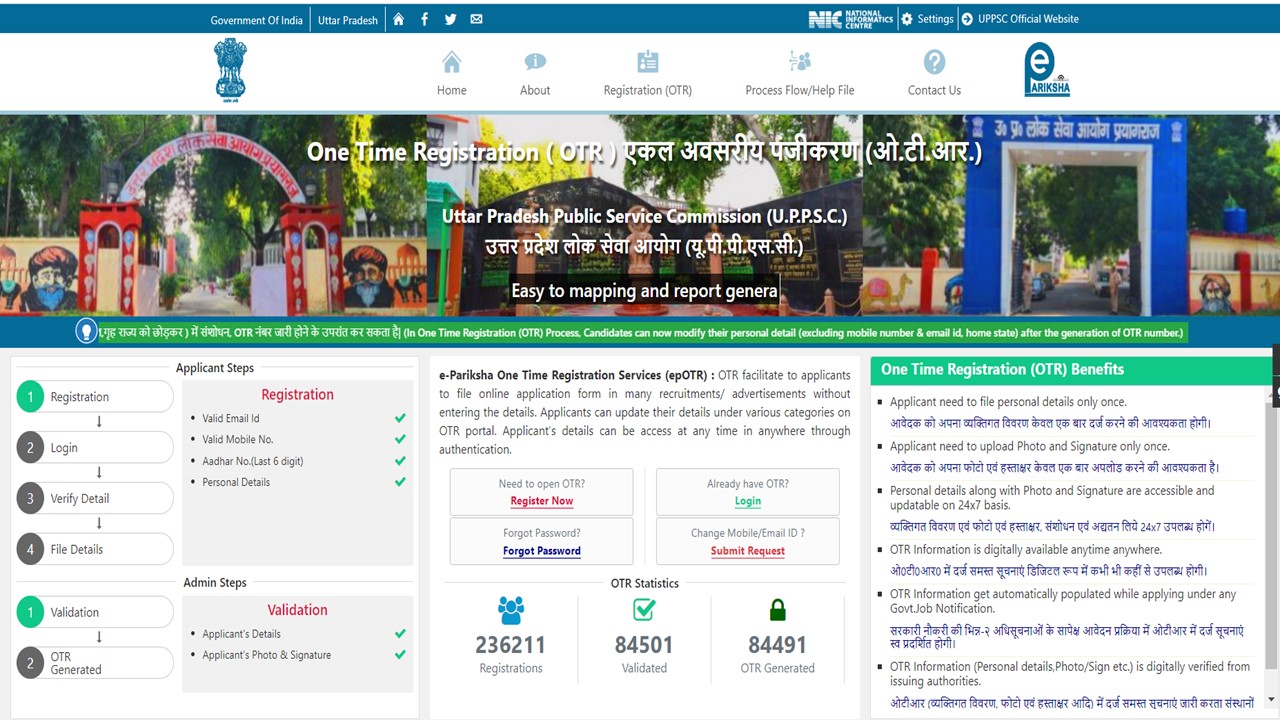
Task: Click red 'Registration' heading in steps panel
Action: (x=297, y=394)
